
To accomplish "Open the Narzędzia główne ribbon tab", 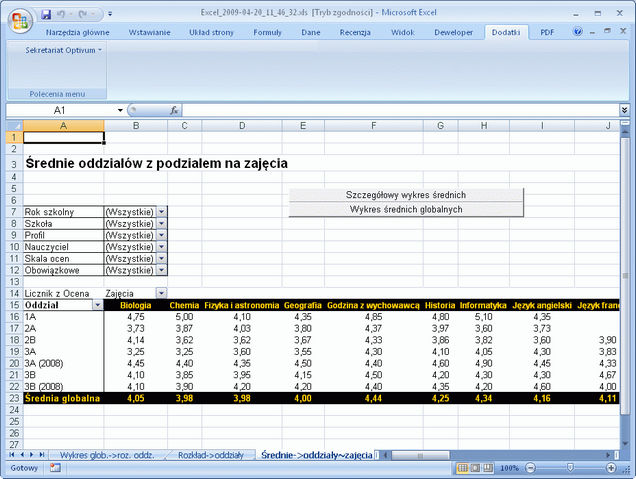I will pos(77,32).
